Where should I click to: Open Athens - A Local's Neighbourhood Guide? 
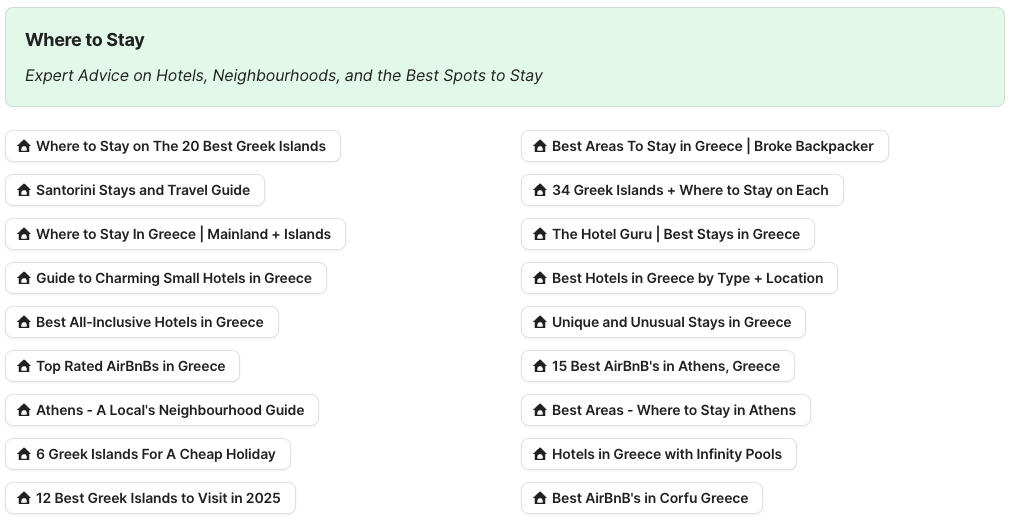[x=170, y=410]
